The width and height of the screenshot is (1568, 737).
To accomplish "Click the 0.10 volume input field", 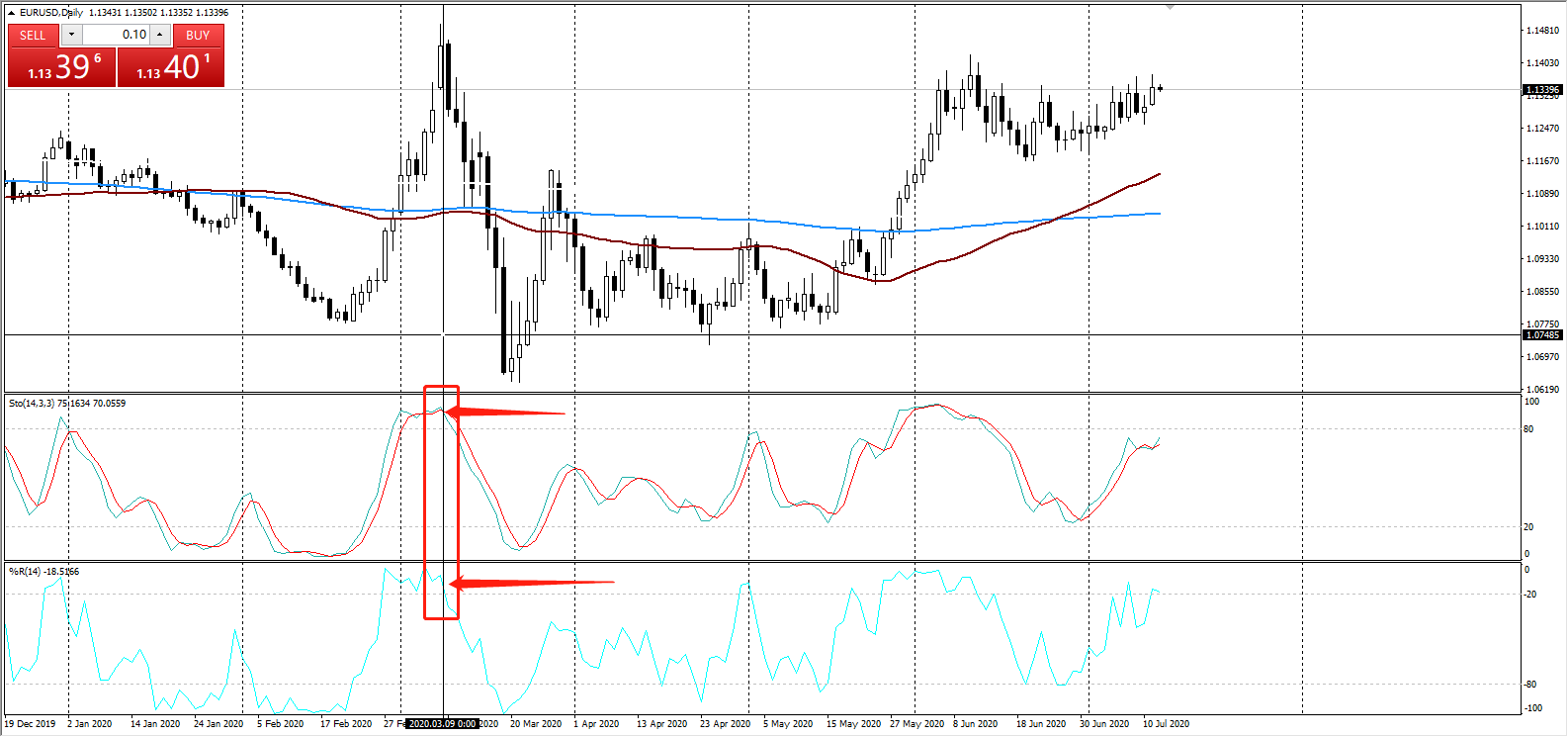I will click(117, 35).
